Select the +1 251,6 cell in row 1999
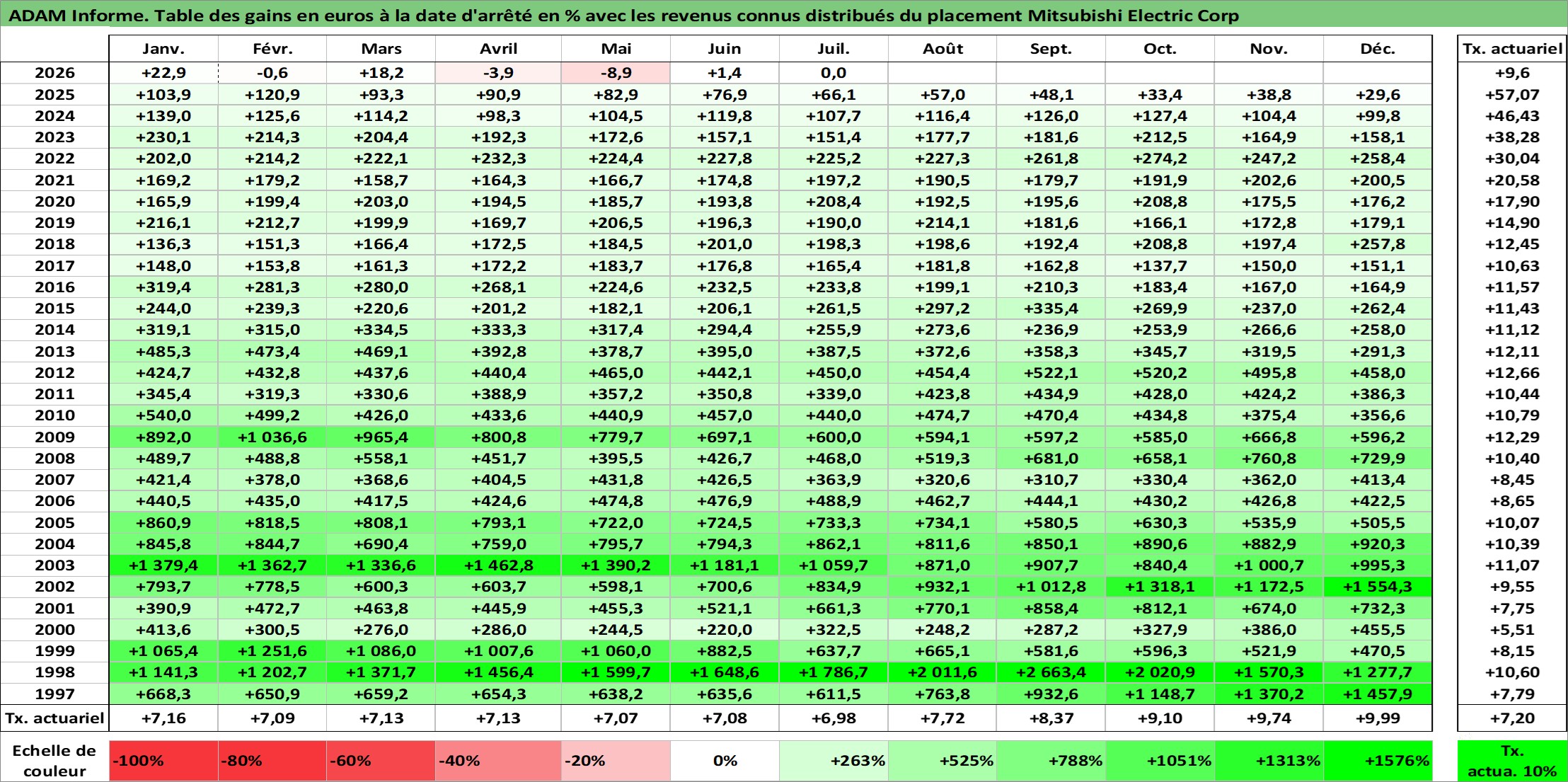1568x782 pixels. click(x=272, y=651)
